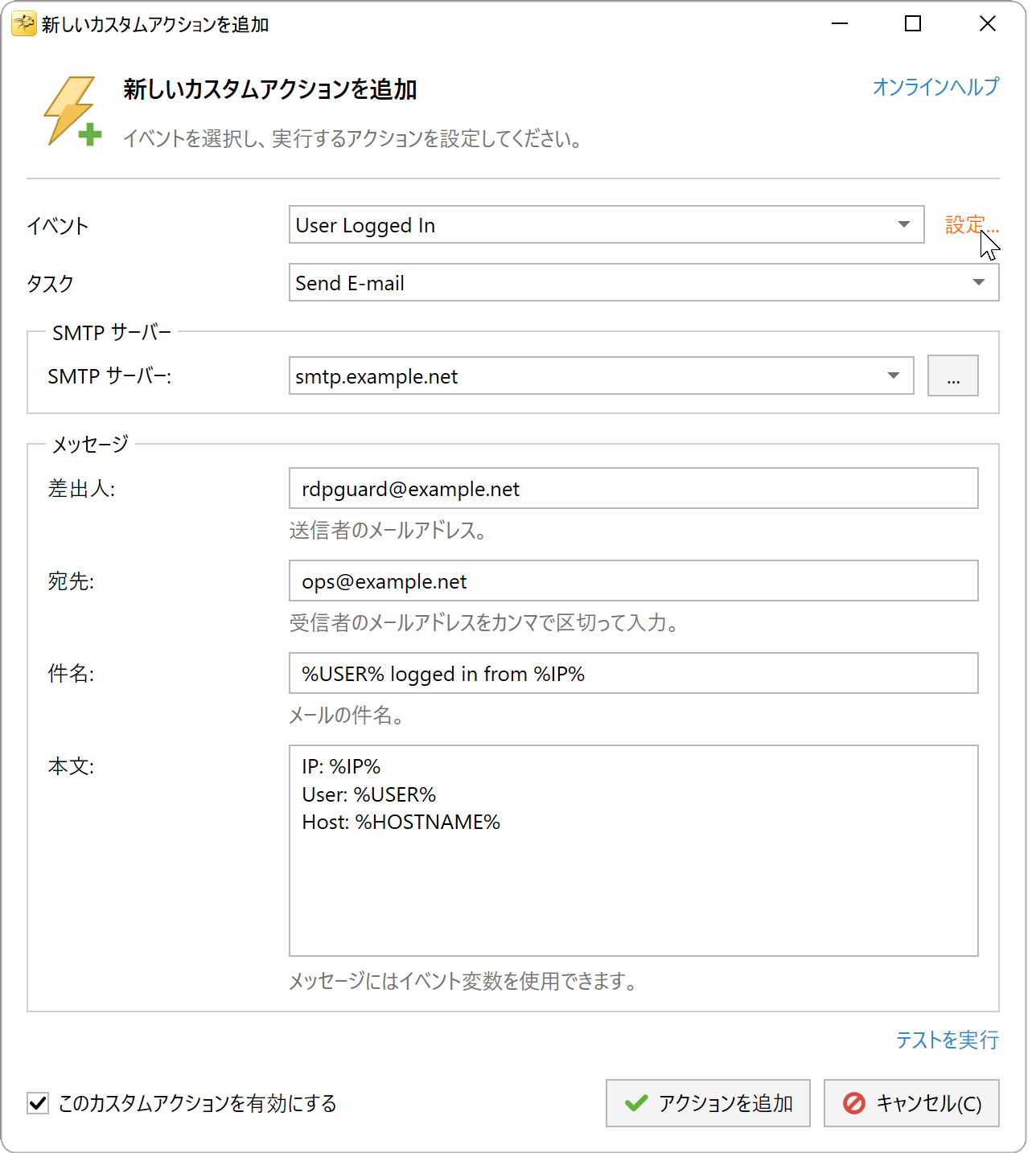Click the 設定... link beside the event

[972, 225]
